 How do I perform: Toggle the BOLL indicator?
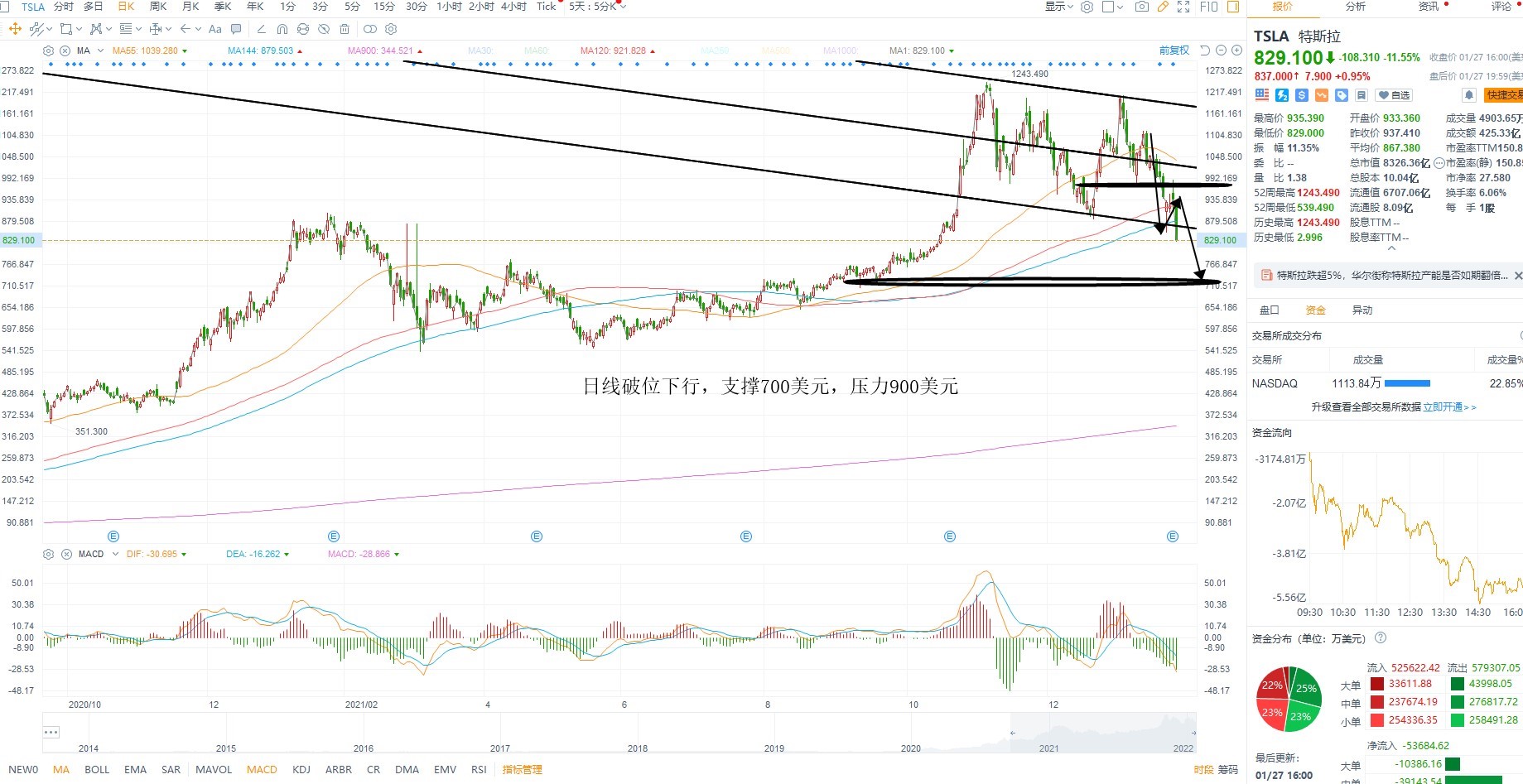coord(97,769)
